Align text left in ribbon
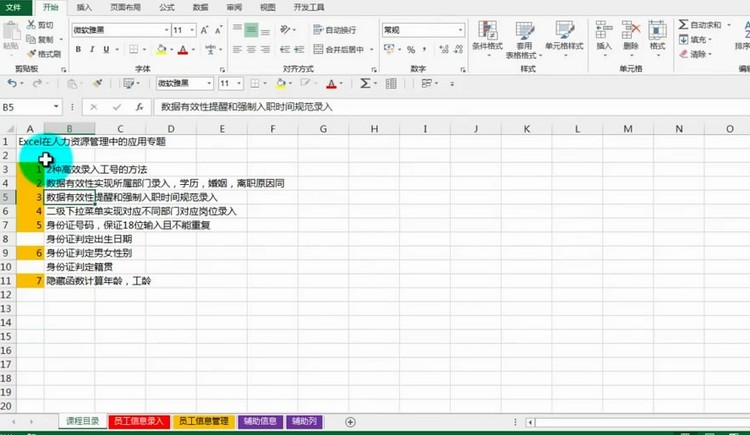The width and height of the screenshot is (750, 435). (x=237, y=49)
